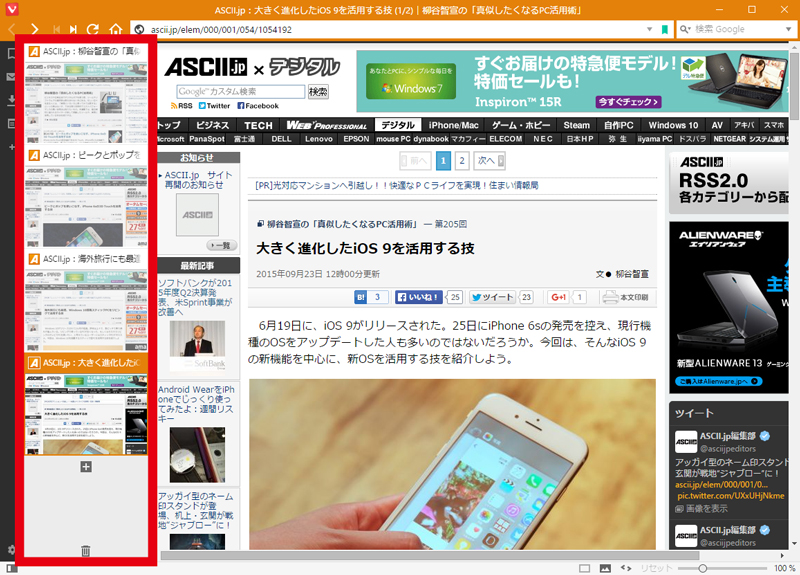Click the 検索 search button
The height and width of the screenshot is (575, 800).
coord(318,91)
